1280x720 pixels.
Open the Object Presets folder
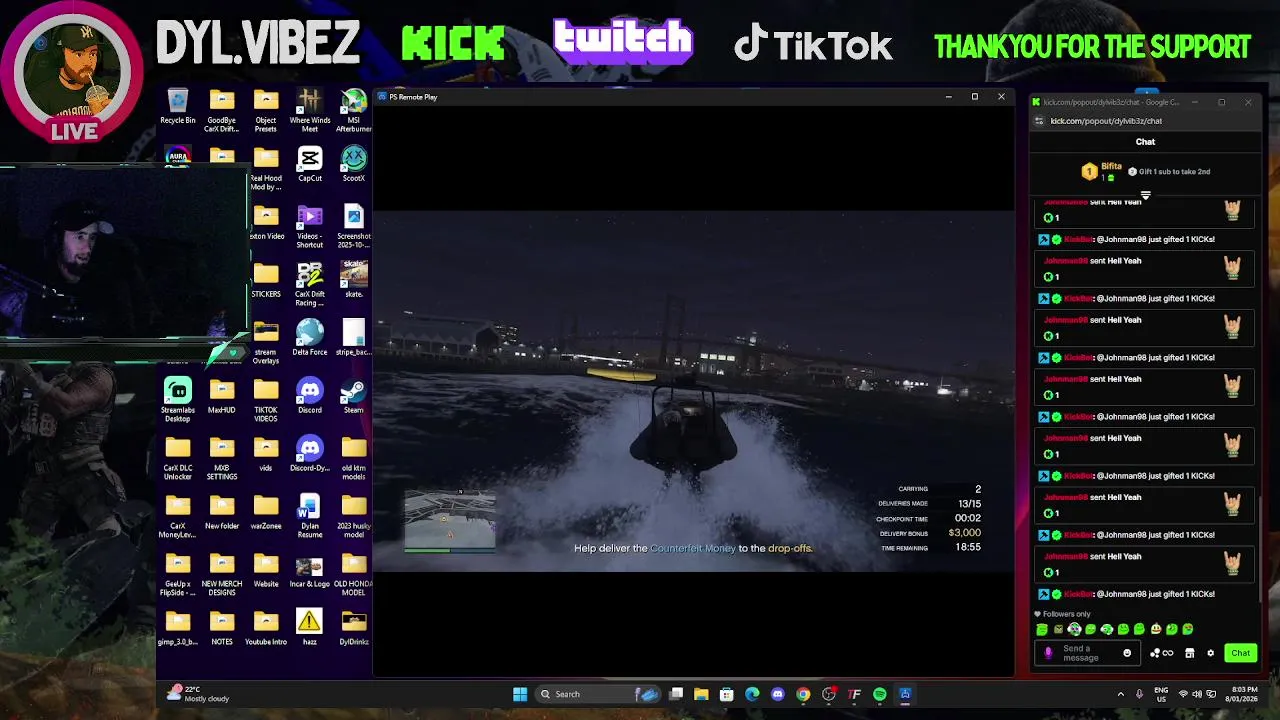(266, 110)
